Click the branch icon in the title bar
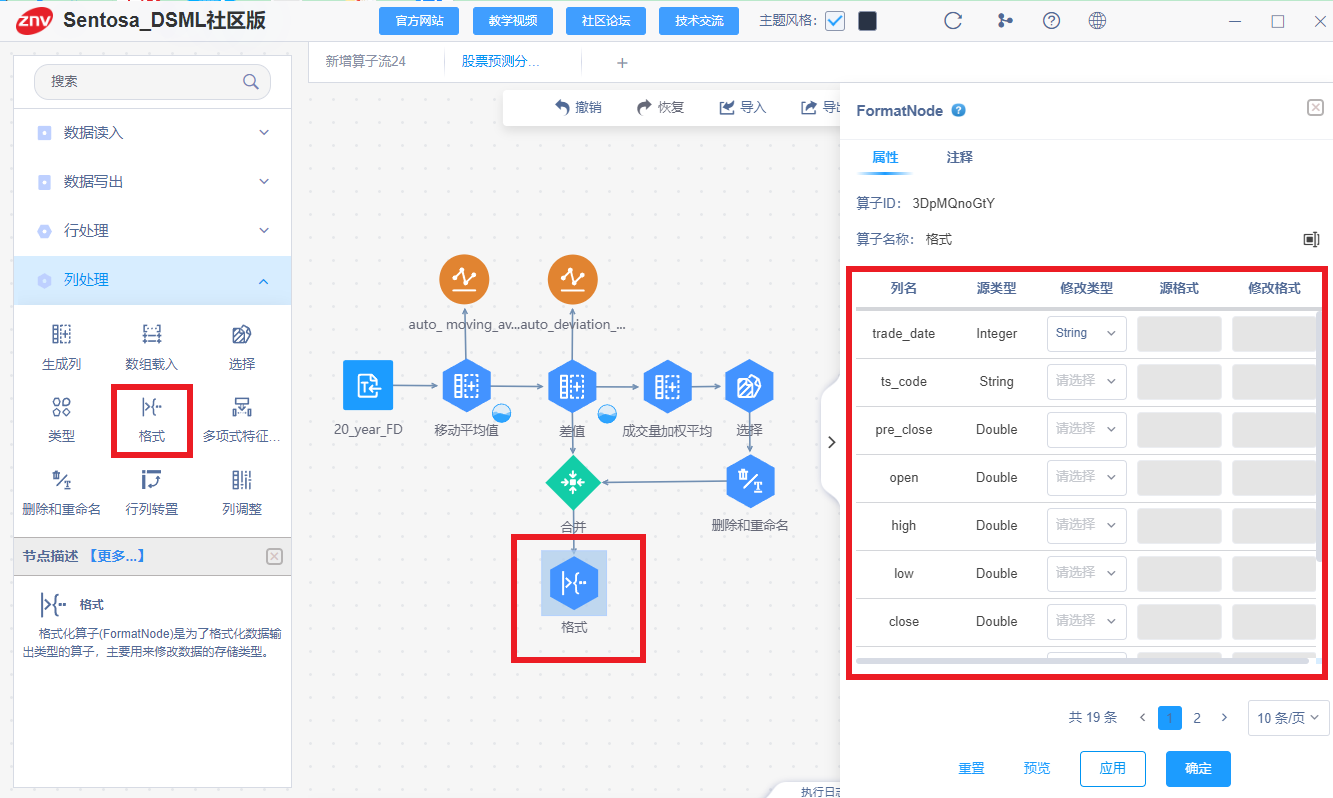Image resolution: width=1333 pixels, height=798 pixels. coord(1005,21)
